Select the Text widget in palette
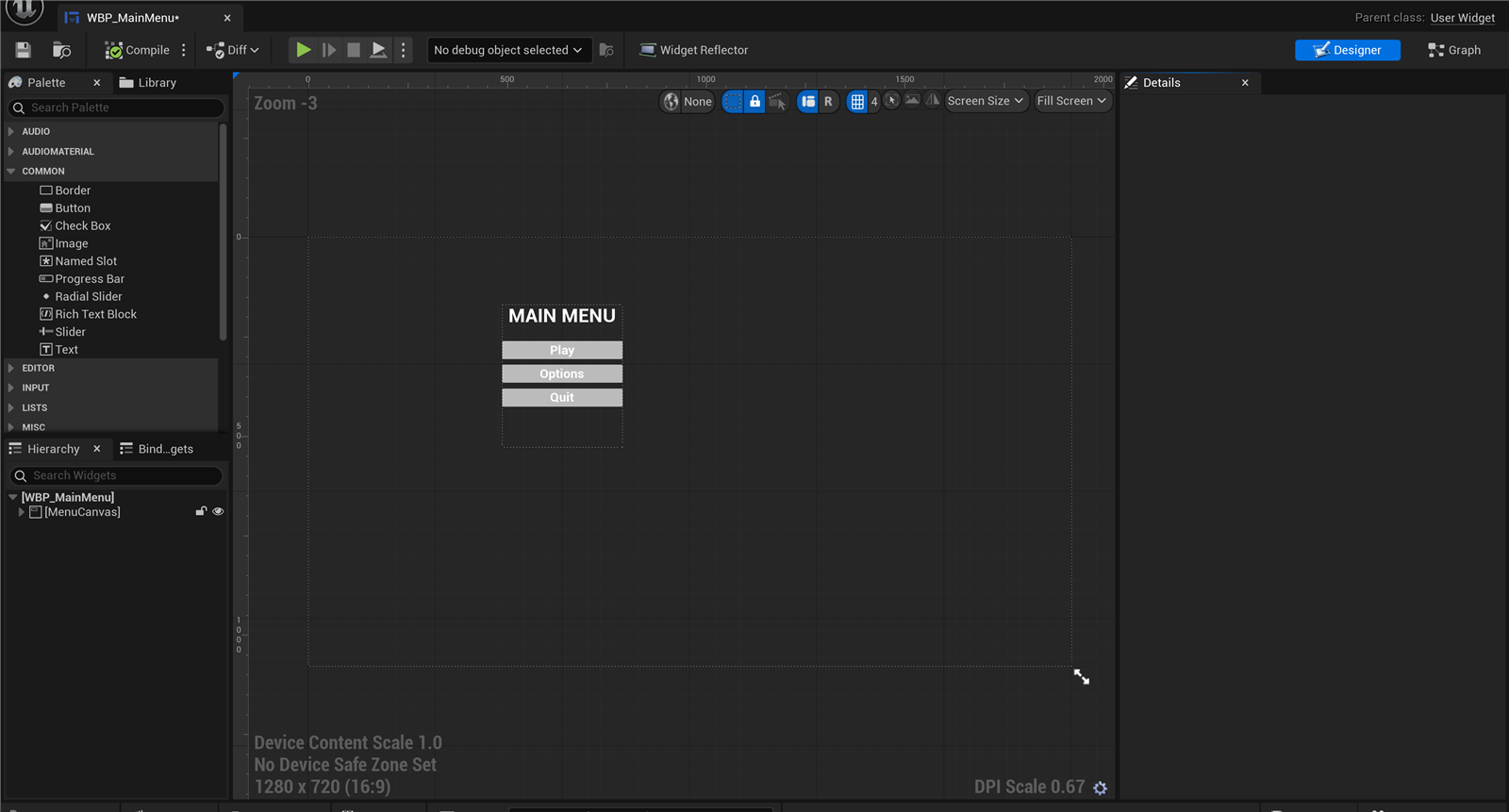Viewport: 1509px width, 812px height. pos(58,350)
